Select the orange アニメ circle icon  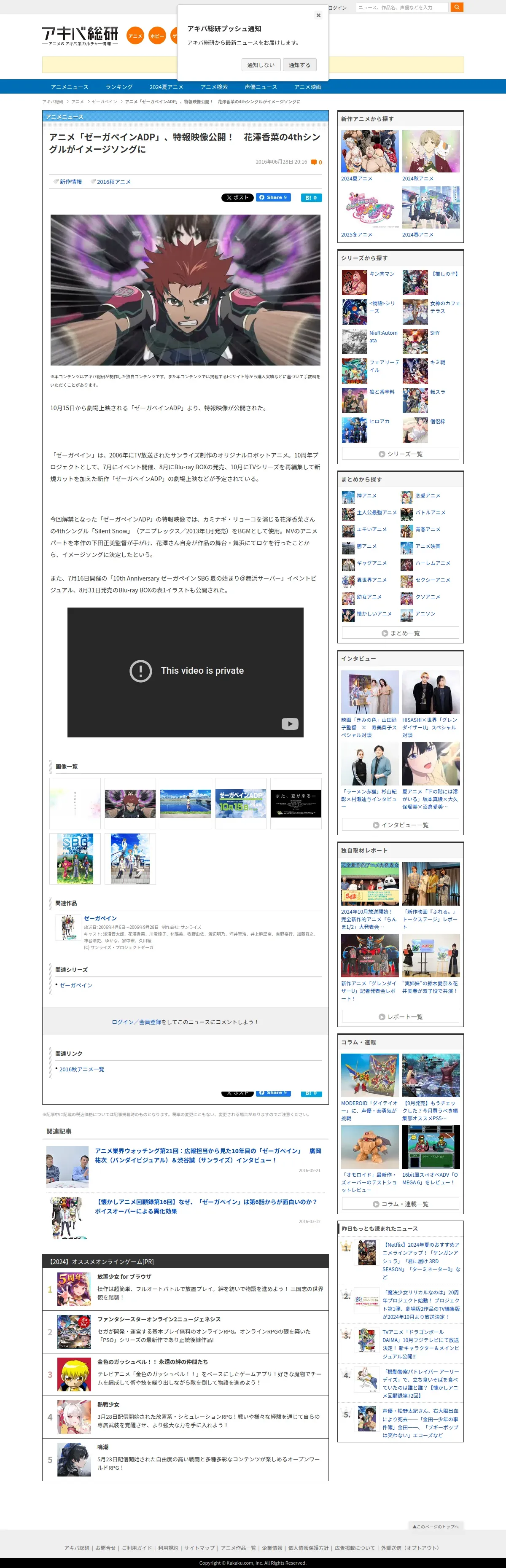tap(135, 36)
